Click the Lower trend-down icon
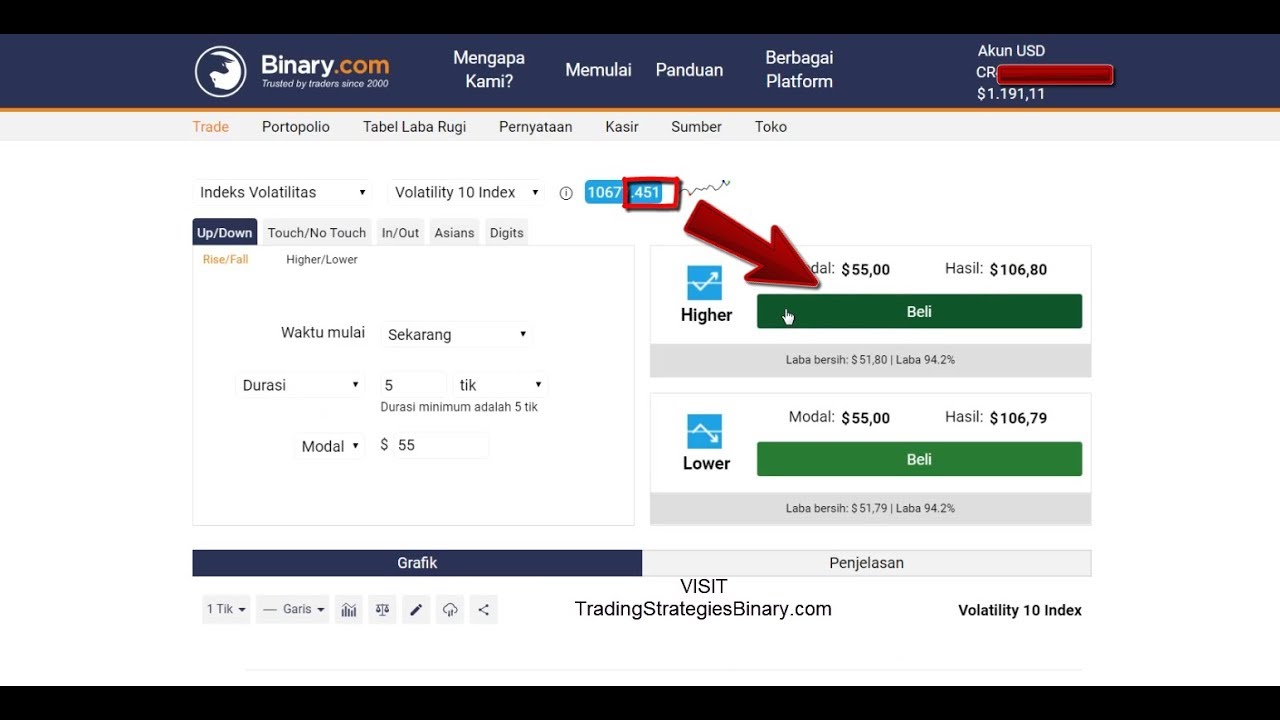 point(704,432)
